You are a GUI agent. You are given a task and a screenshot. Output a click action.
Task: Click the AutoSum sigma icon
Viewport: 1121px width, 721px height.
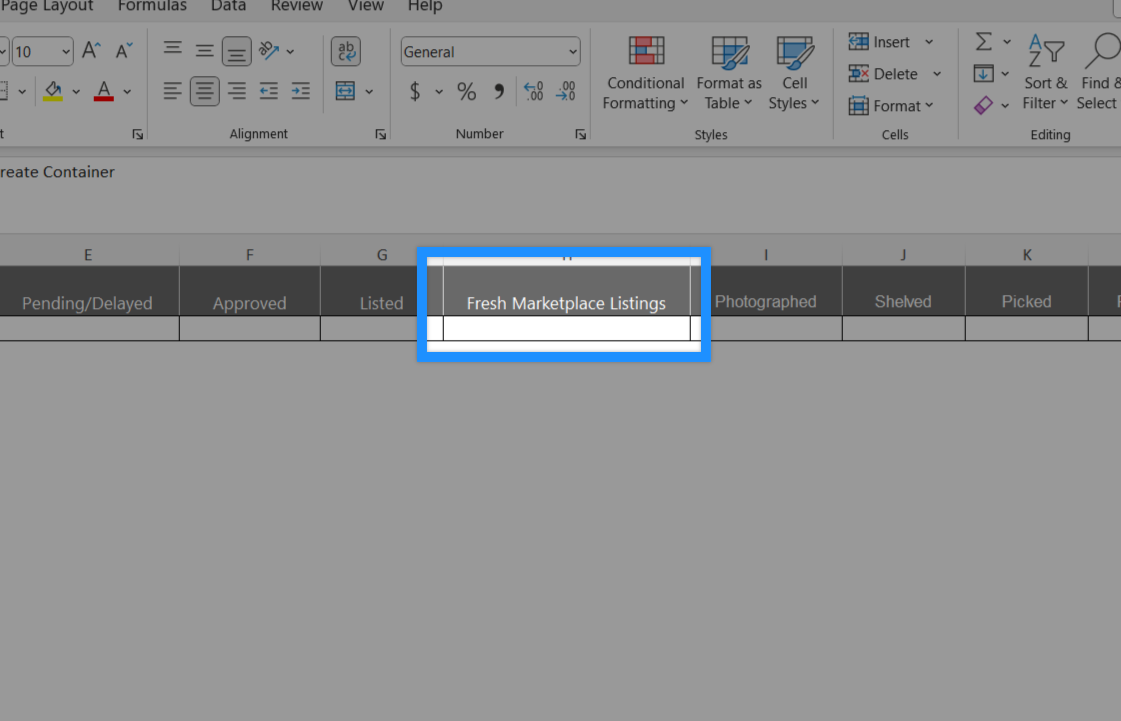[x=984, y=41]
